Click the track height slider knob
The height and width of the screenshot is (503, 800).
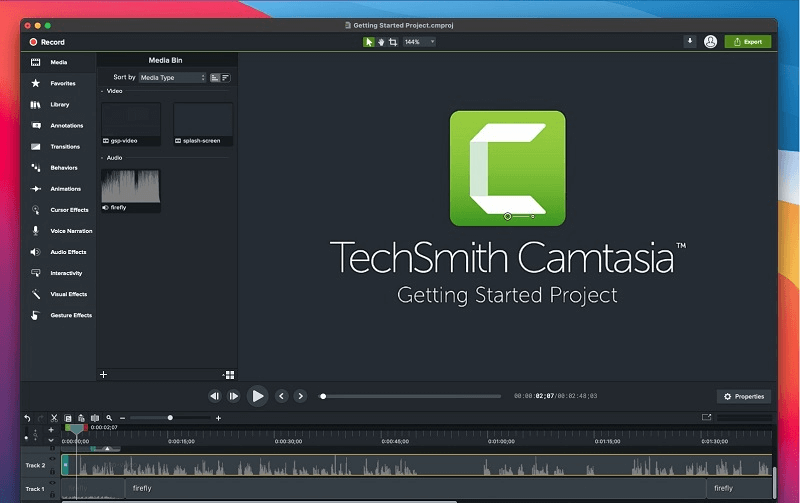(x=26, y=438)
